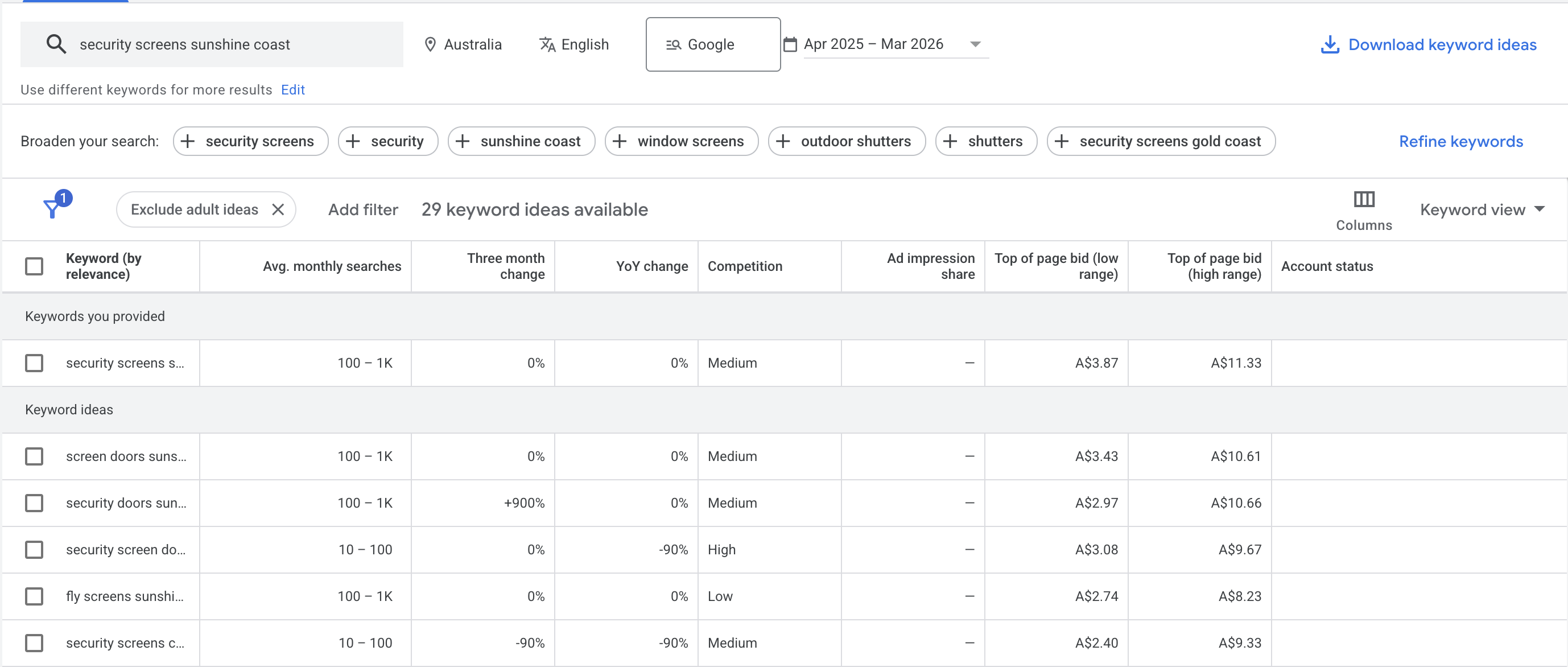Viewport: 1568px width, 667px height.
Task: Click the Columns icon
Action: [x=1364, y=199]
